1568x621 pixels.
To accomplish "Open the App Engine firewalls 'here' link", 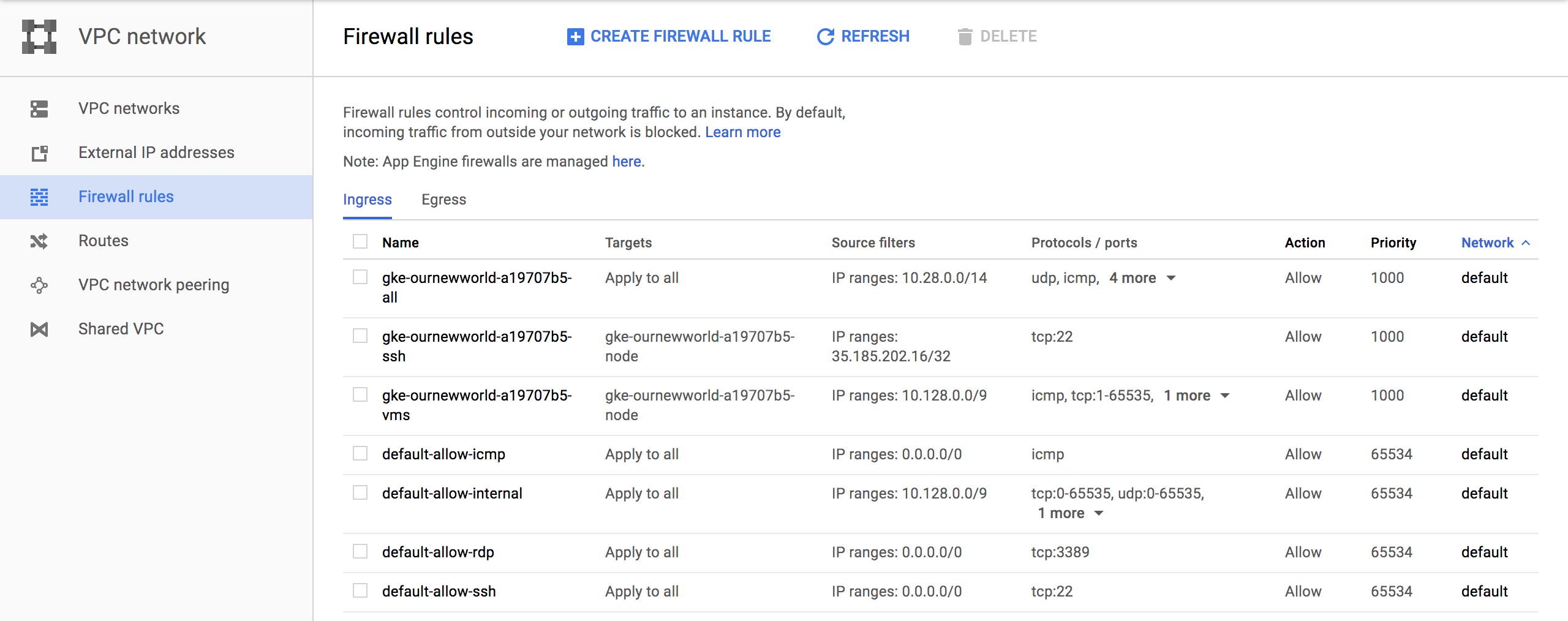I will point(627,162).
